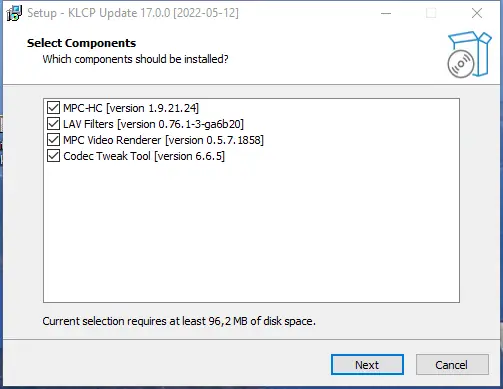The height and width of the screenshot is (389, 503).
Task: Proceed with the Next button
Action: [367, 365]
